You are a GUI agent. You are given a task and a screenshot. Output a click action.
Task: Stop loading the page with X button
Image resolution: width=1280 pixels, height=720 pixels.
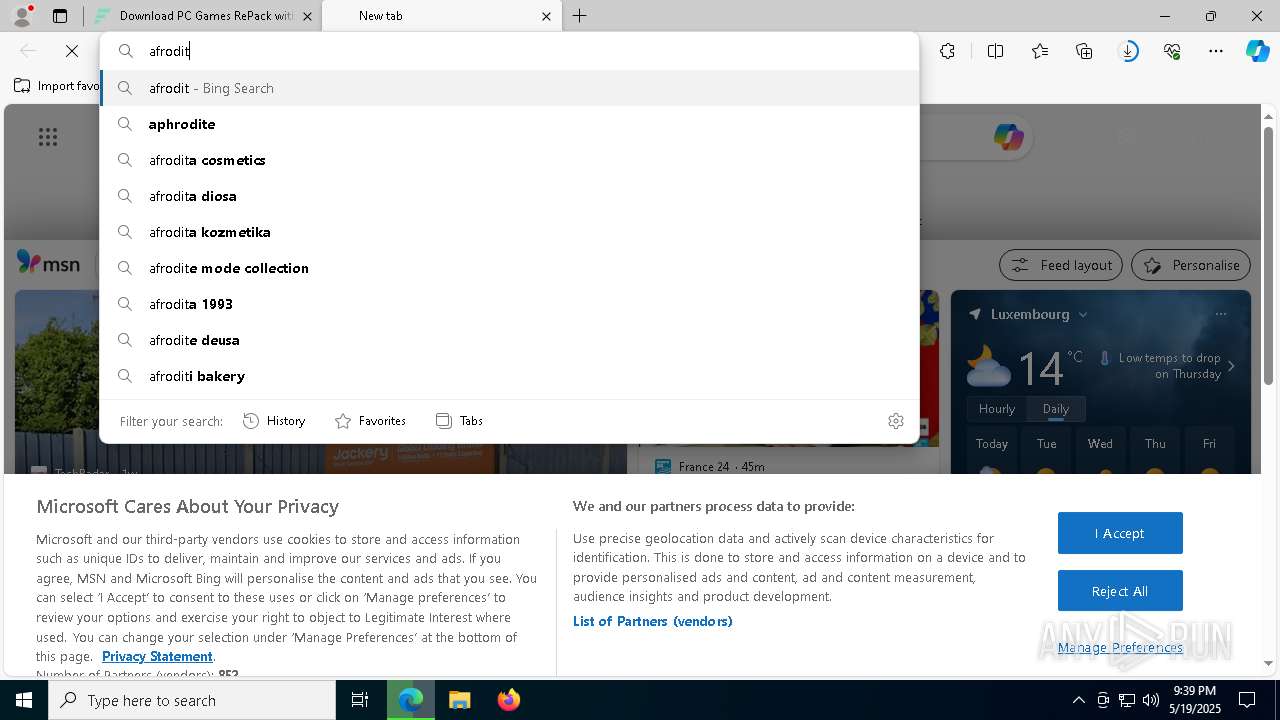72,51
